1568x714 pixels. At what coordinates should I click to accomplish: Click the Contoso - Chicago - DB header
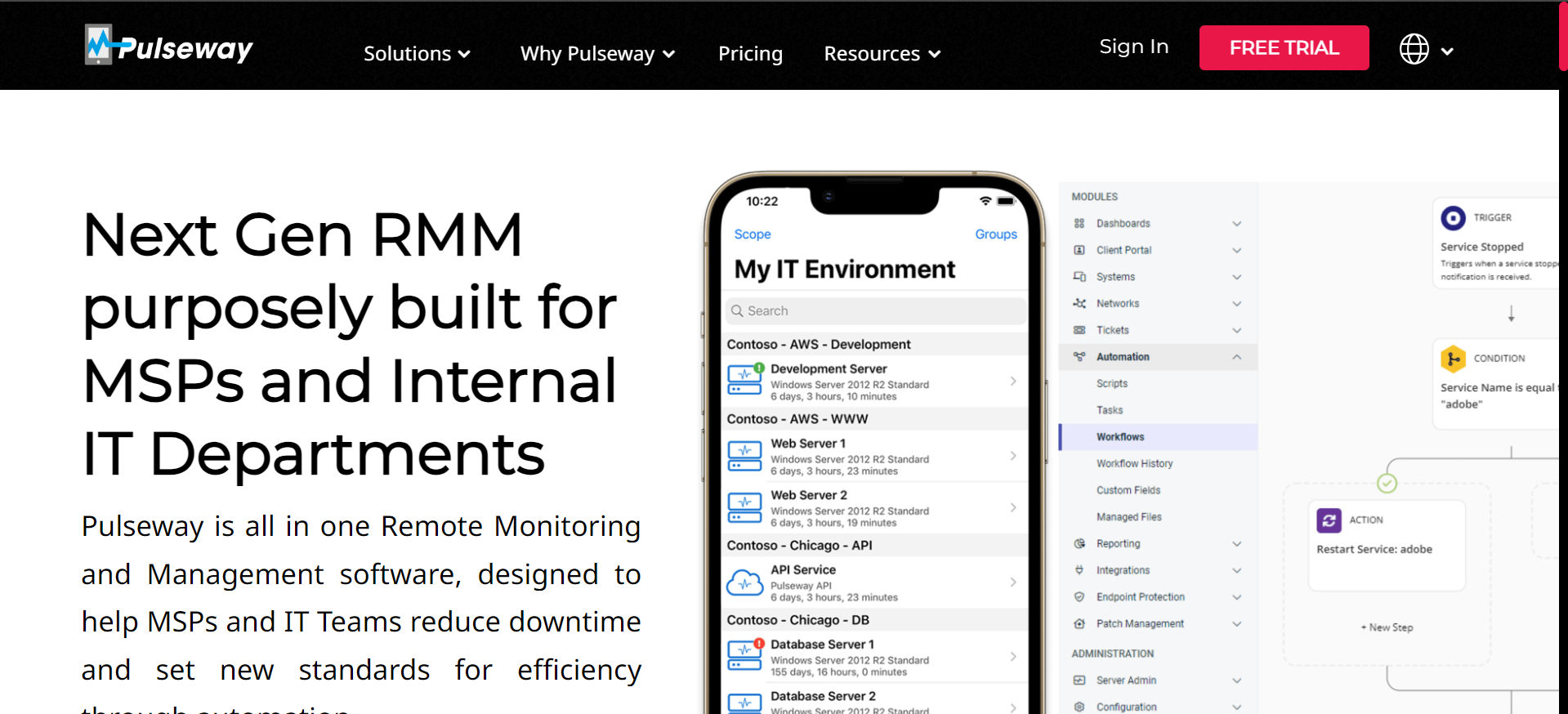point(798,620)
